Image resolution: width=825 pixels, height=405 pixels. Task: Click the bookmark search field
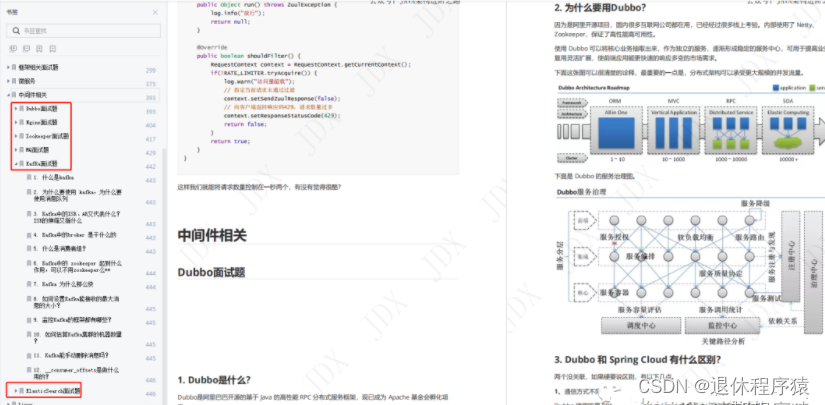pyautogui.click(x=84, y=31)
